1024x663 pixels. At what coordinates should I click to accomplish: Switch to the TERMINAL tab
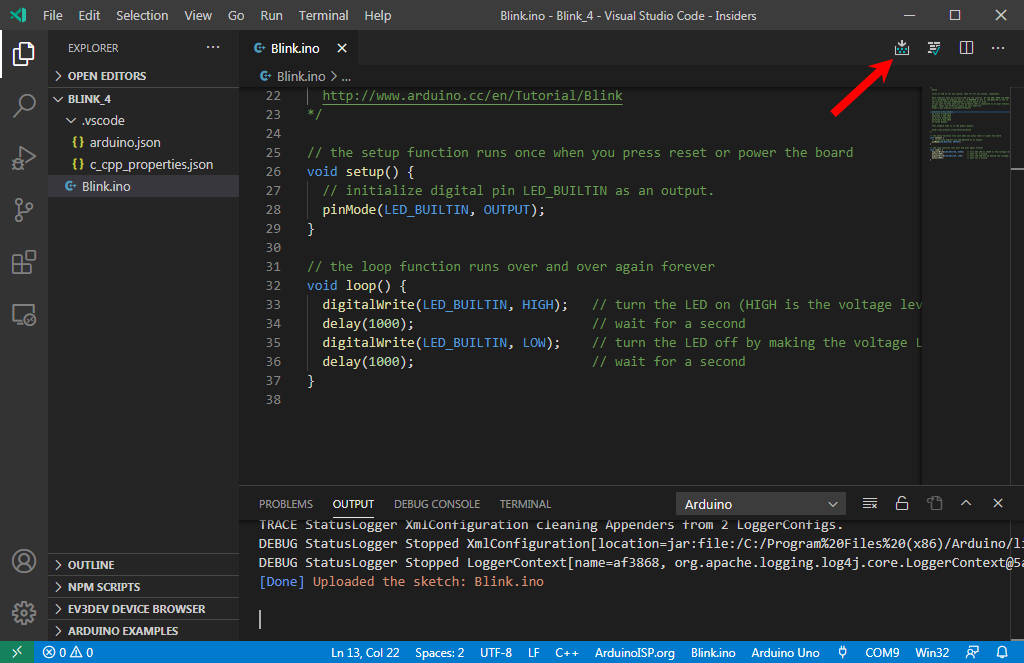(525, 503)
